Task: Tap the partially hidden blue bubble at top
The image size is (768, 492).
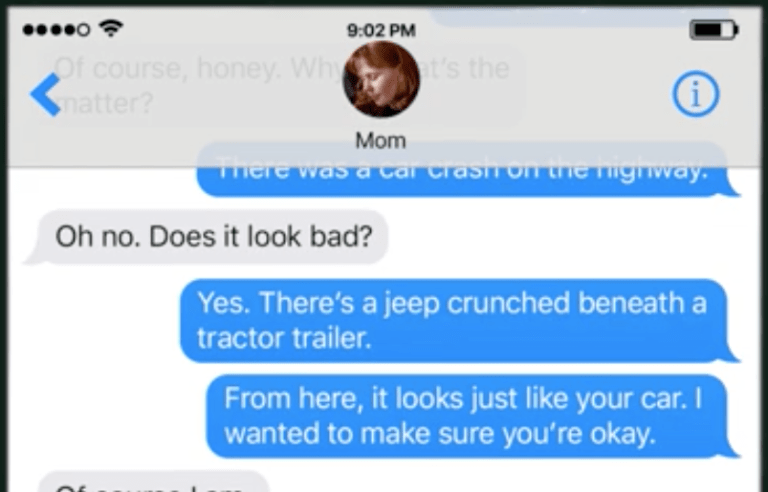Action: click(578, 18)
